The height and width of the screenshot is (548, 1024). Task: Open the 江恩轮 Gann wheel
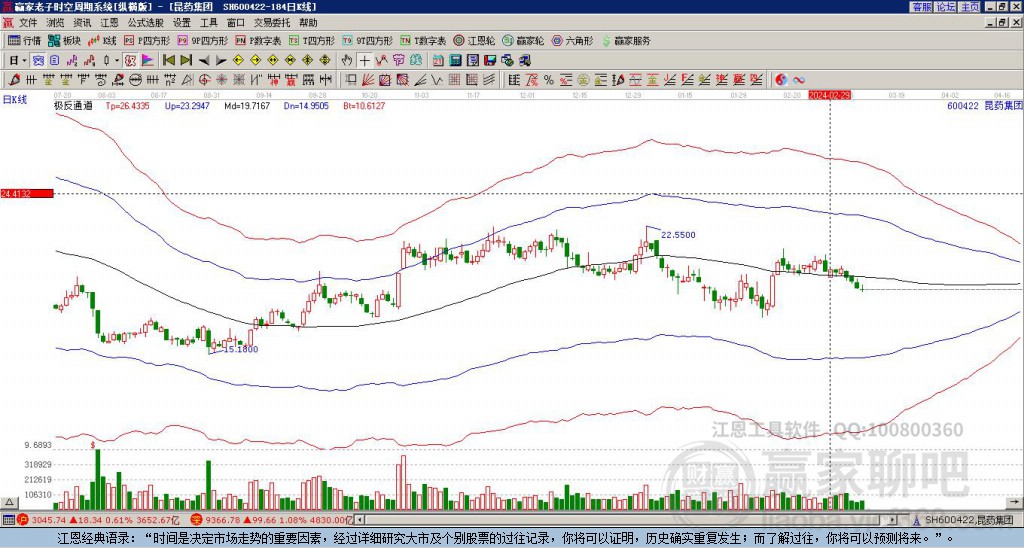coord(474,40)
